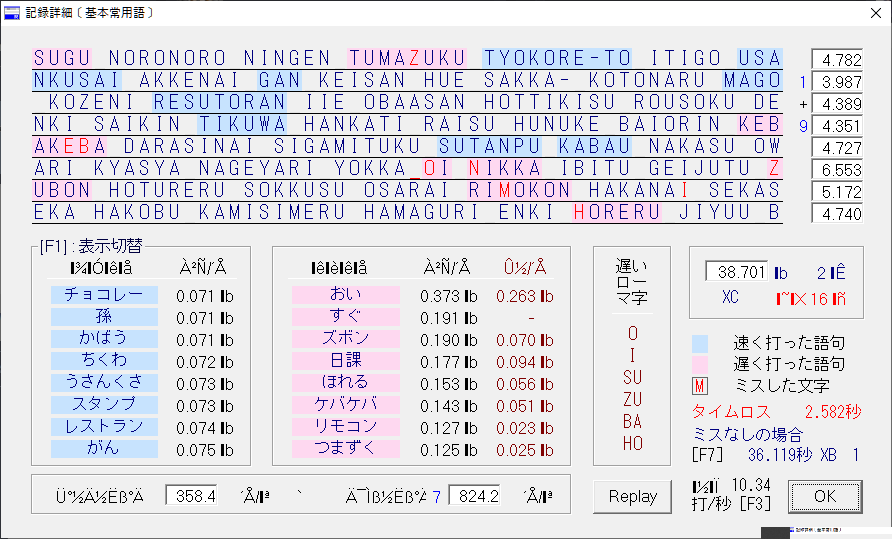Select fast word かばう
The height and width of the screenshot is (539, 892).
[x=104, y=338]
